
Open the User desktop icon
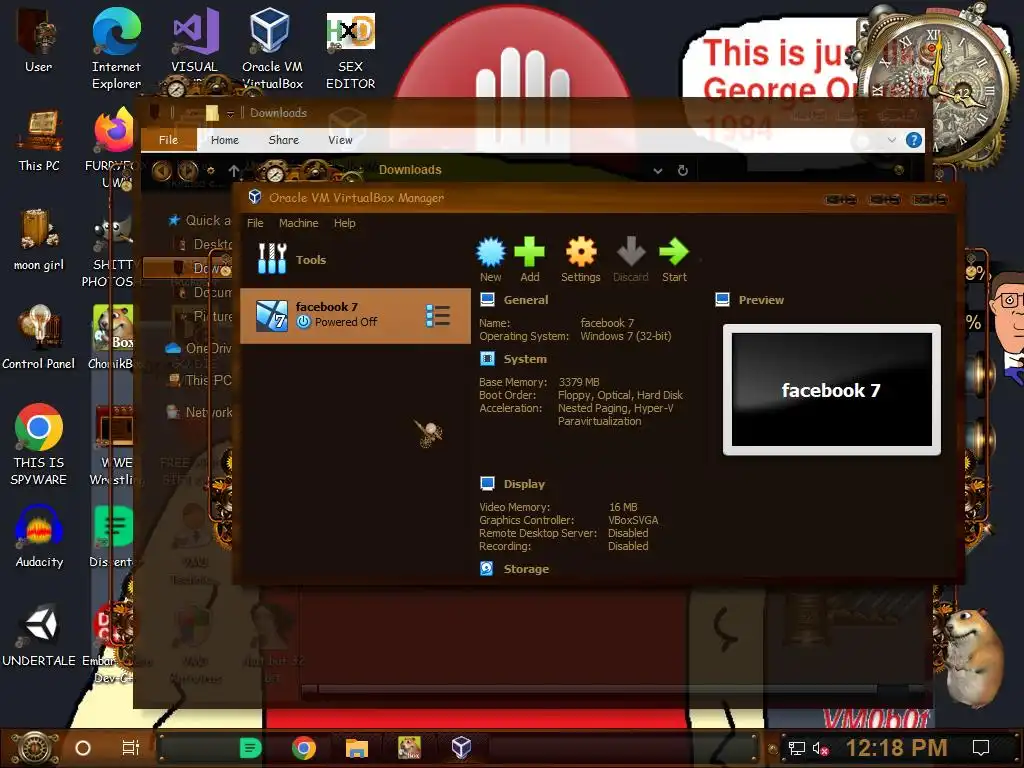click(39, 42)
